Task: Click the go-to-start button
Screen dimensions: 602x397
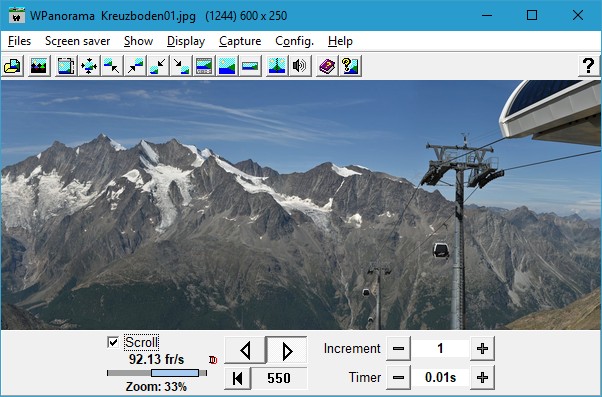Action: tap(237, 378)
